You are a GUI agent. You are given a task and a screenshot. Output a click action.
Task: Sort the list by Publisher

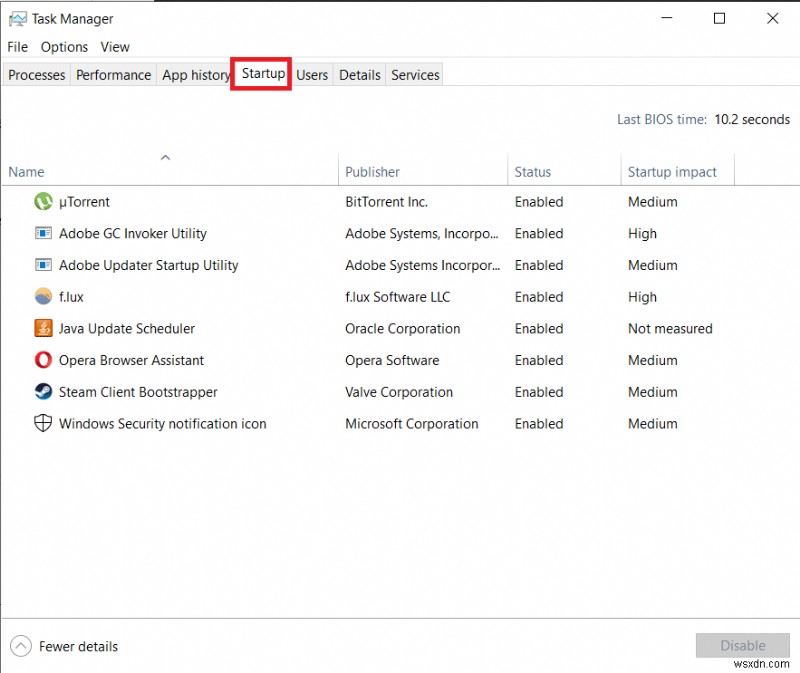[x=372, y=171]
